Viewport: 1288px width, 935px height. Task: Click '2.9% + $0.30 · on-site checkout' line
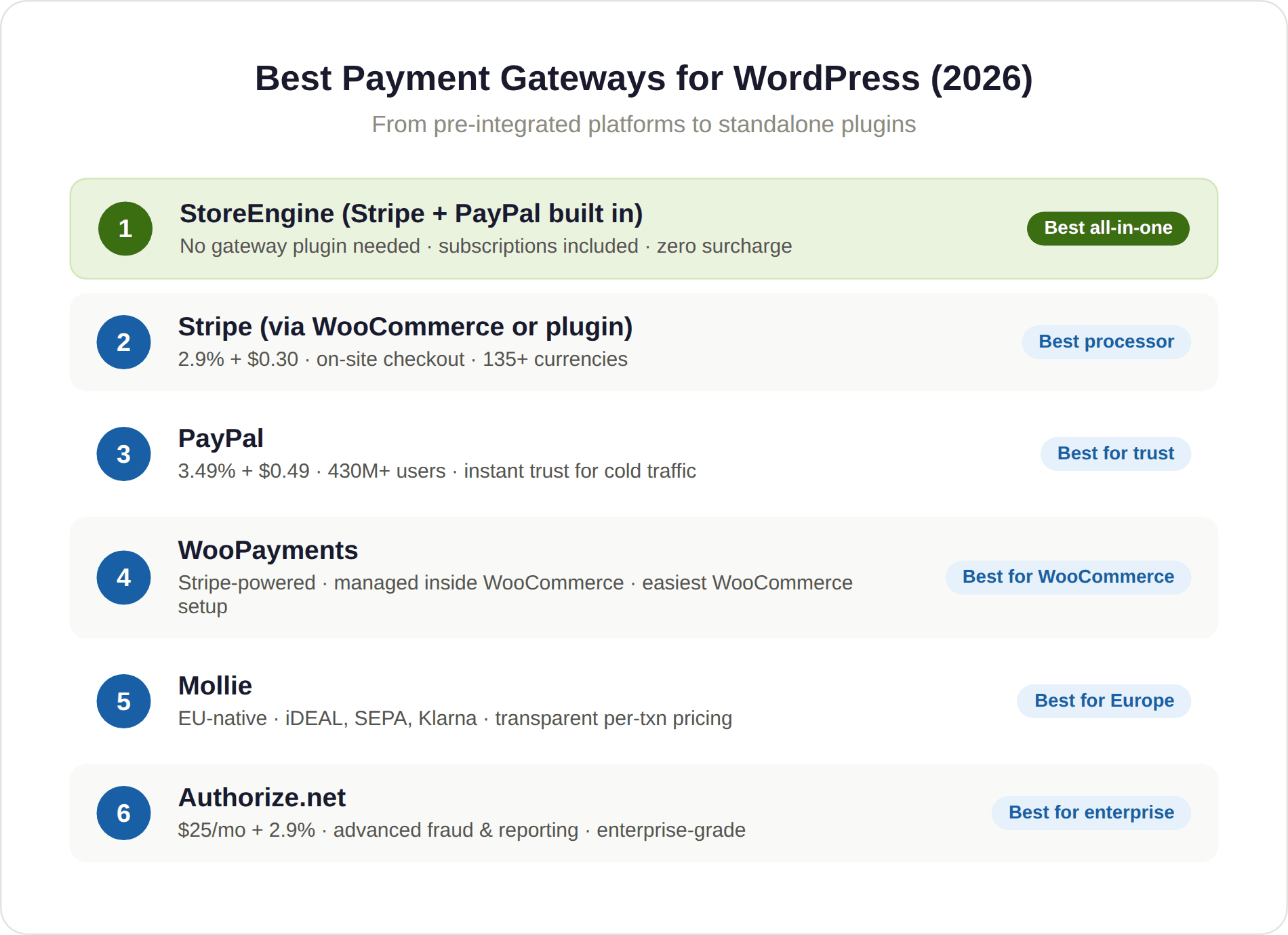point(403,359)
